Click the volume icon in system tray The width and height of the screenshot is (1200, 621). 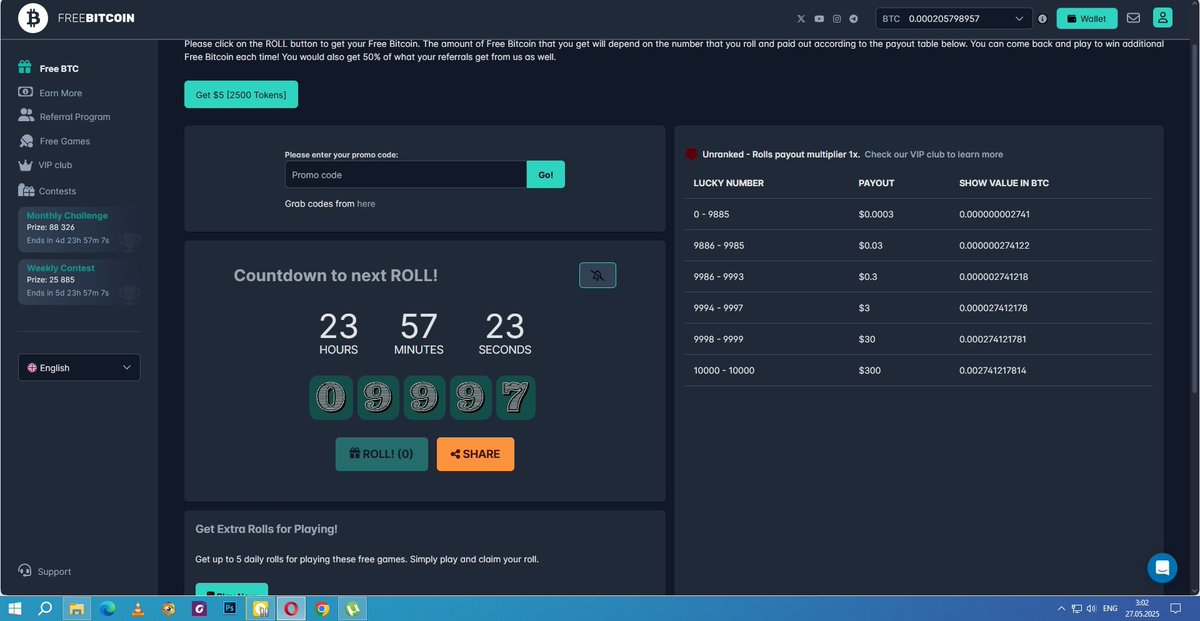tap(1090, 608)
